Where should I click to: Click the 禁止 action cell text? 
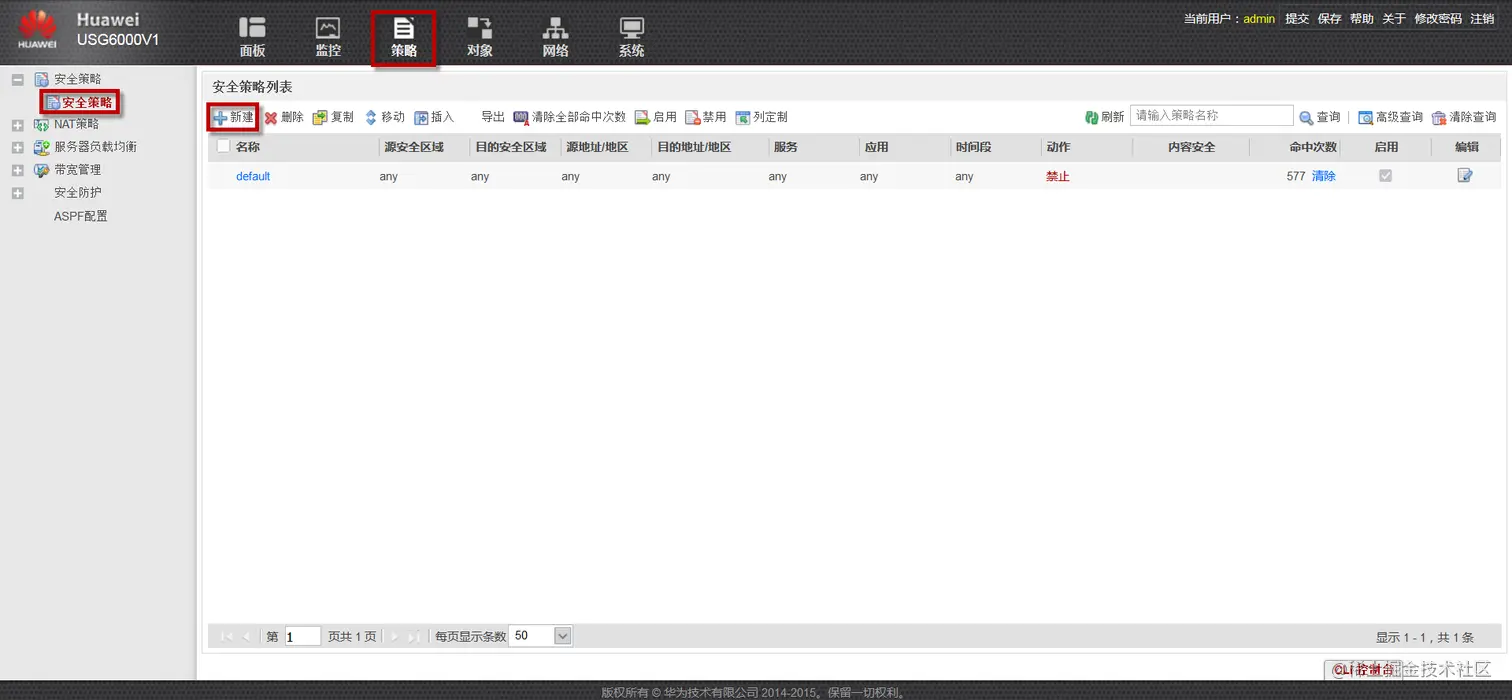[1058, 176]
